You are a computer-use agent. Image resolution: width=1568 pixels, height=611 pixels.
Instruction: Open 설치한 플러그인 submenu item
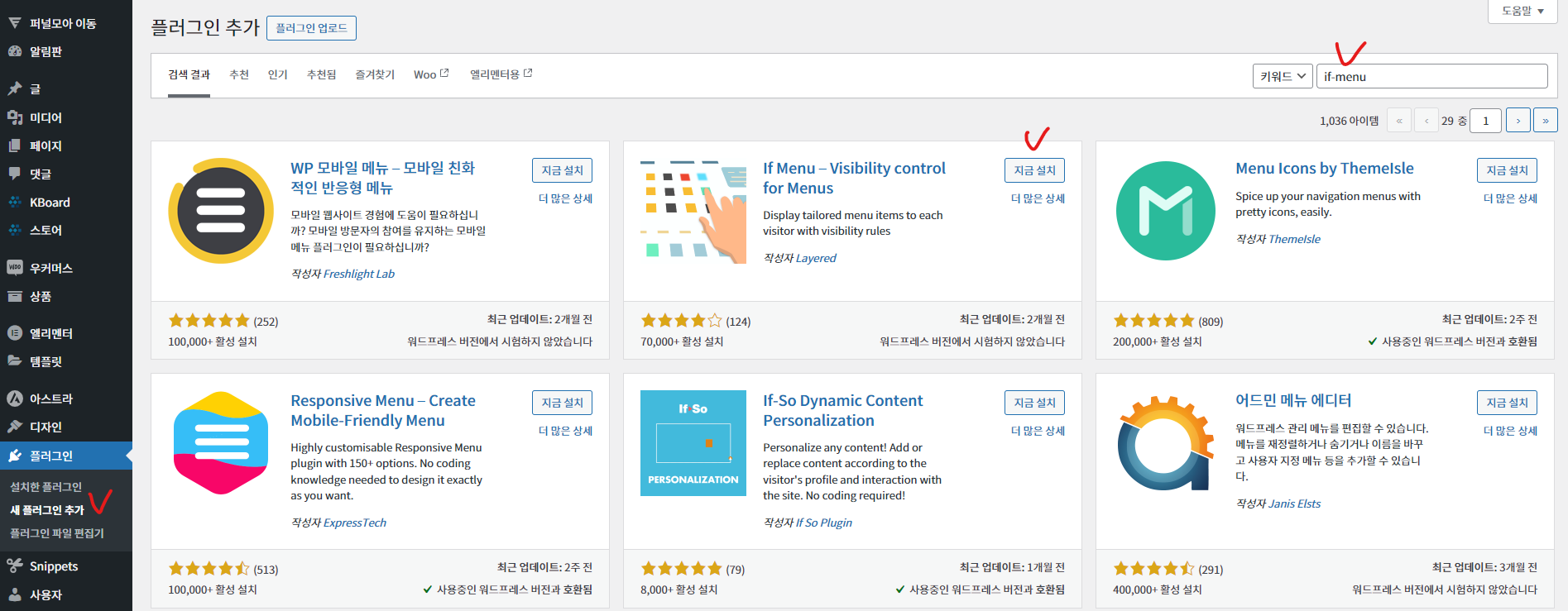(x=46, y=487)
